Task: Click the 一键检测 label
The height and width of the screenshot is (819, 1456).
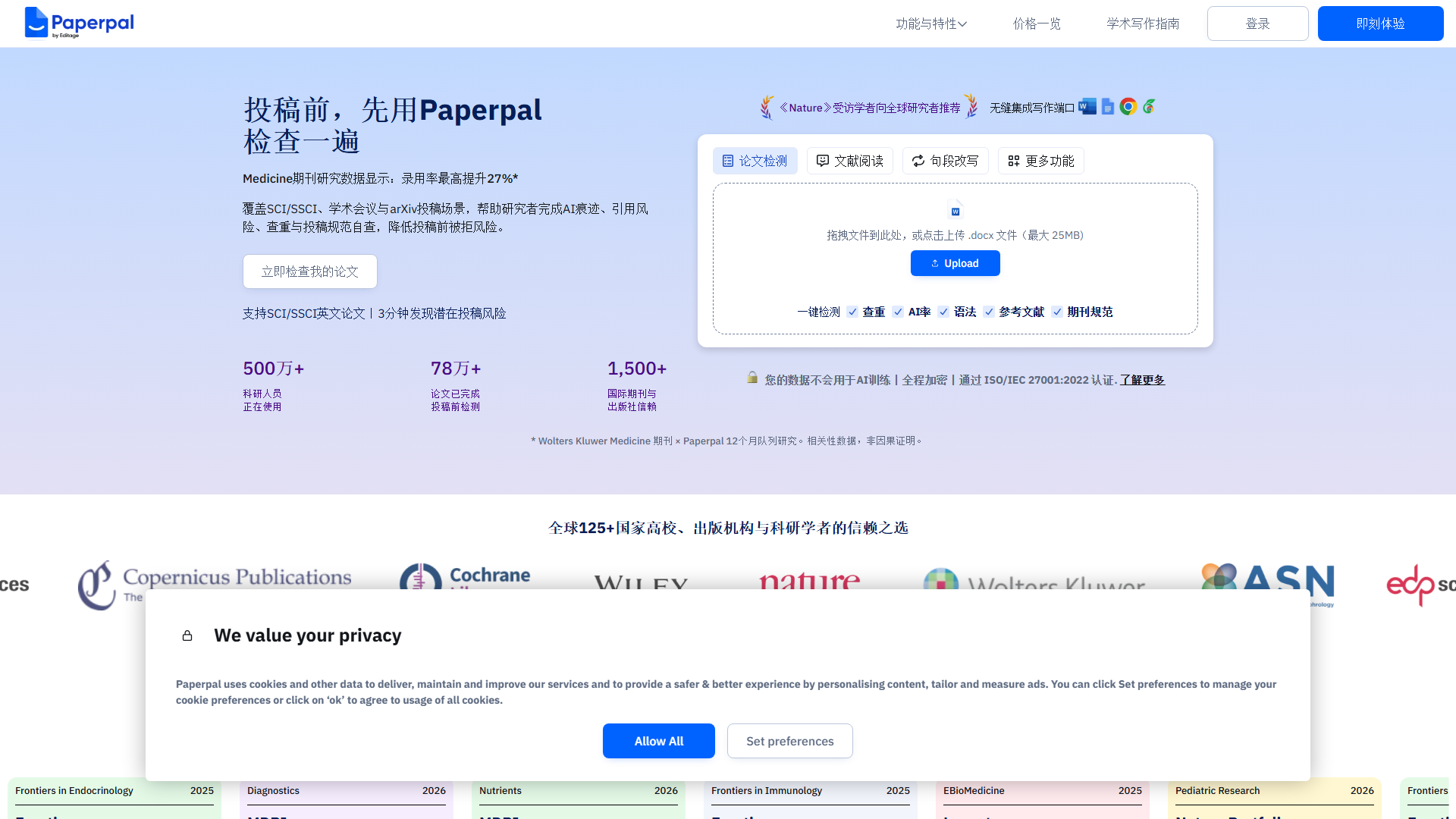Action: 818,312
